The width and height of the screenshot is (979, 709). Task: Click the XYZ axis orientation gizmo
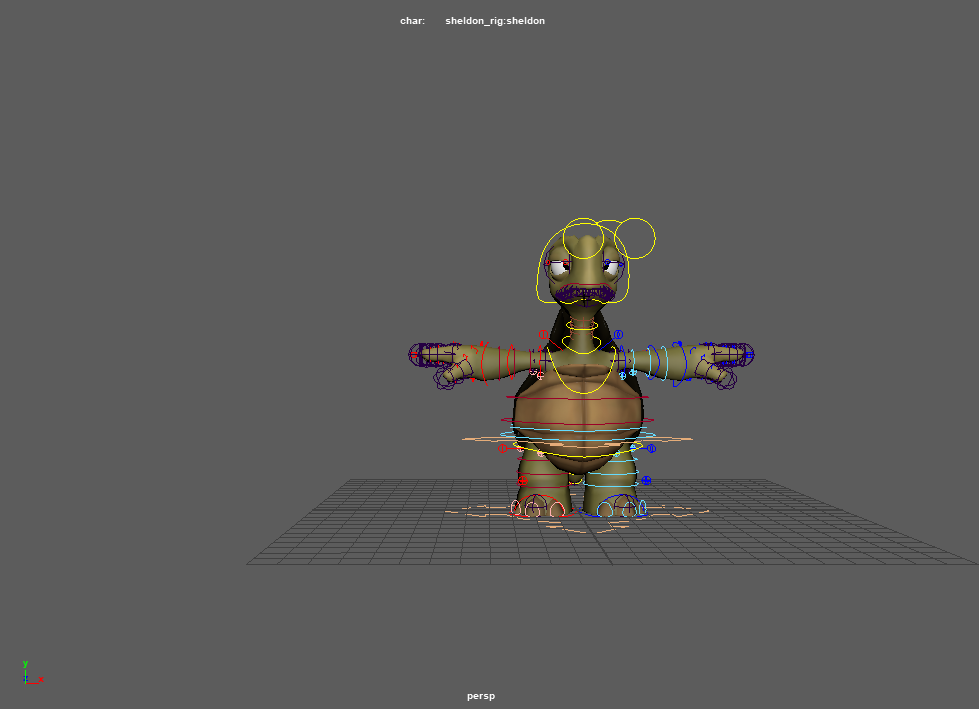point(30,673)
